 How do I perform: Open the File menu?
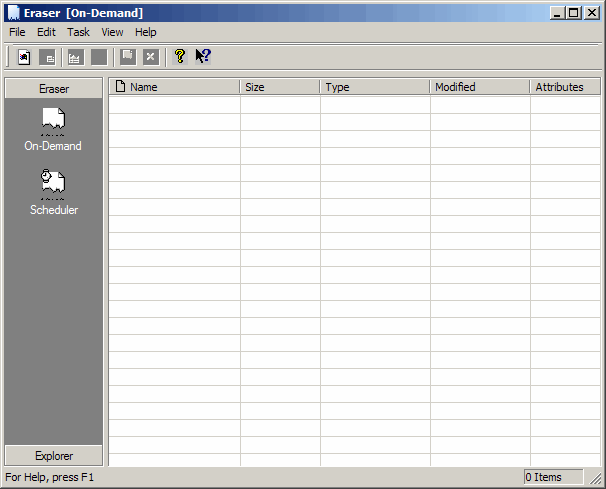(x=17, y=32)
